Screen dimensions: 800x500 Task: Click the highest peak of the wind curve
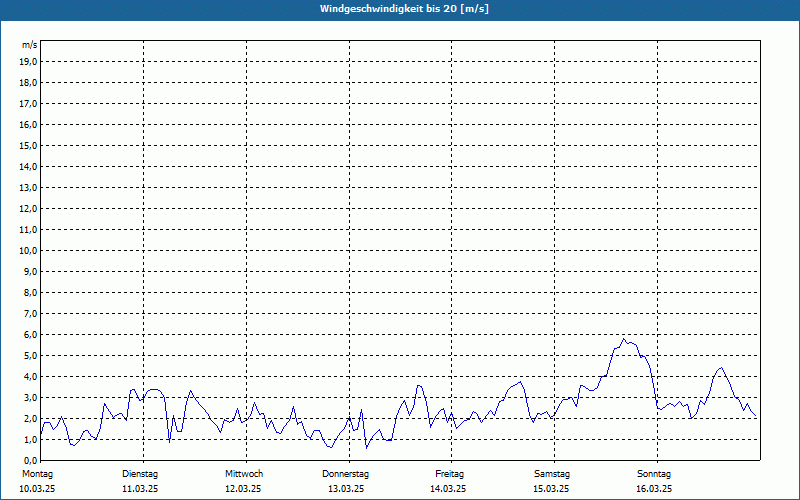624,339
